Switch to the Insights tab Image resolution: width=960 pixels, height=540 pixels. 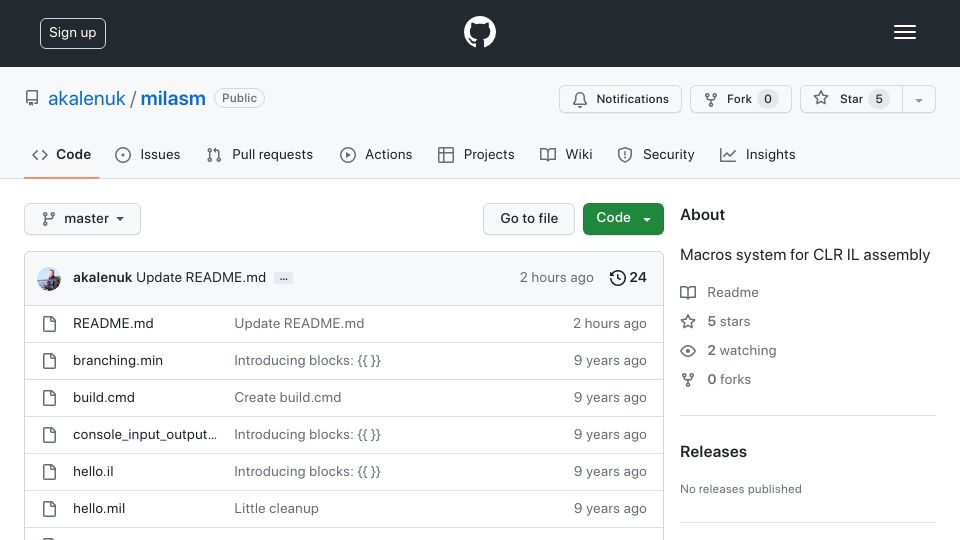coord(757,154)
